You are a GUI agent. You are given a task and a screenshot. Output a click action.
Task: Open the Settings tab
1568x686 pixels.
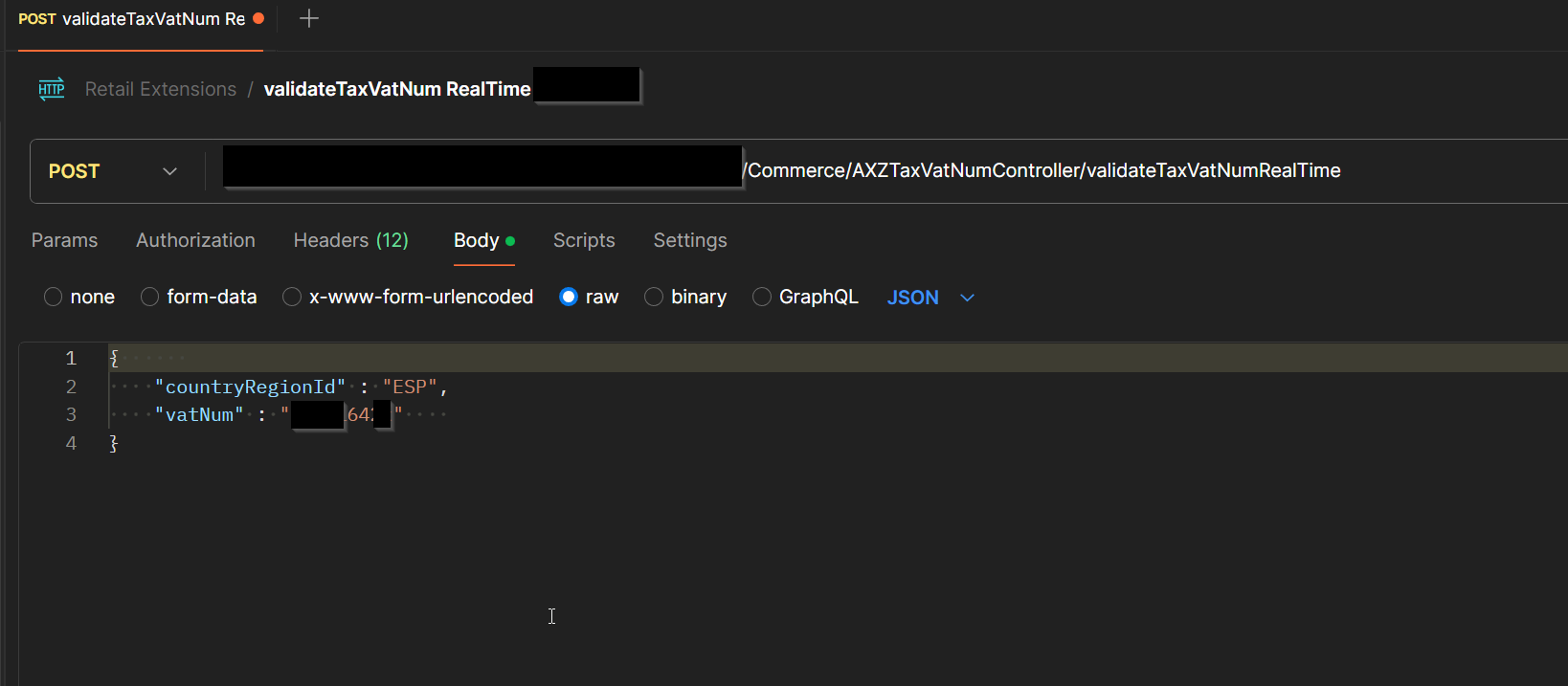tap(690, 240)
